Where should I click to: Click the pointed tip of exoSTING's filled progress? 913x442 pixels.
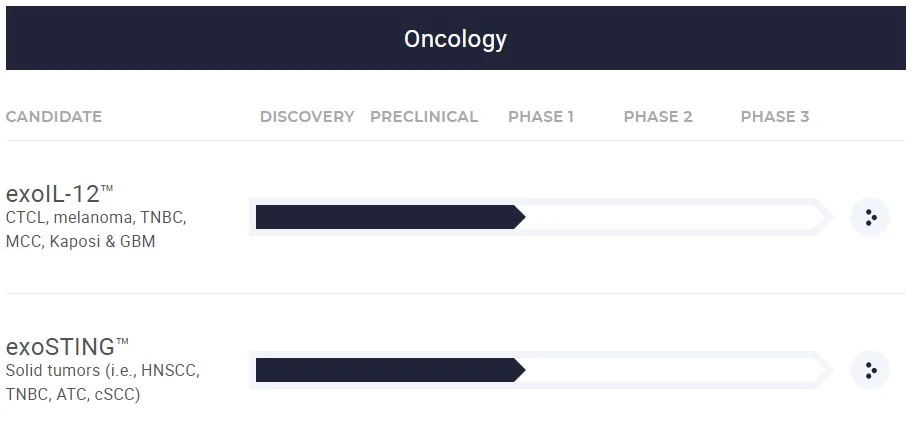[519, 370]
